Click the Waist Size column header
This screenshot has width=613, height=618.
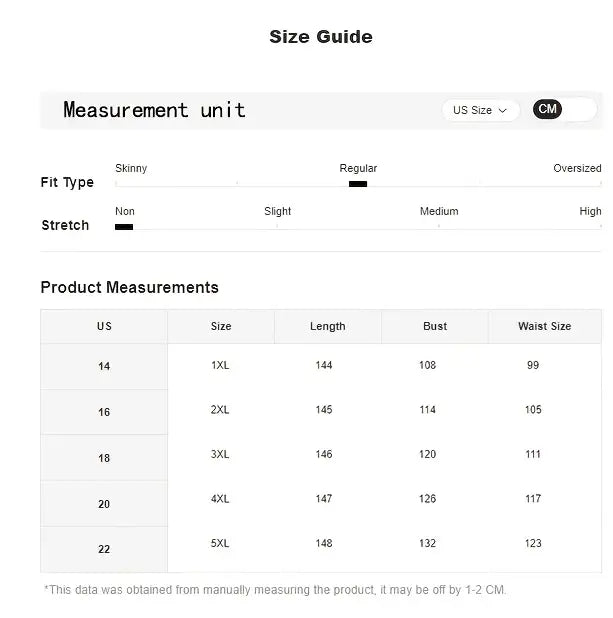click(544, 326)
